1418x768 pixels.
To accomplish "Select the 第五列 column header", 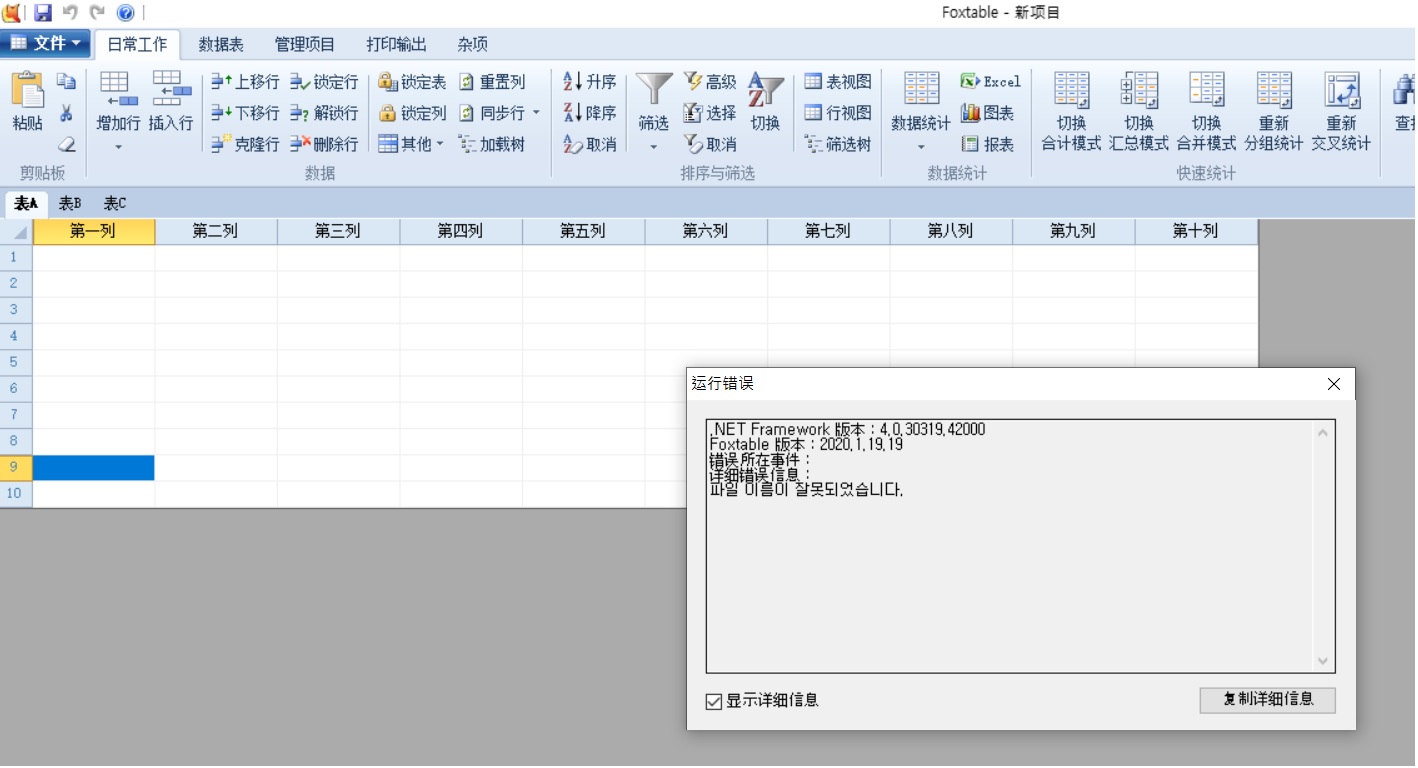I will (583, 231).
